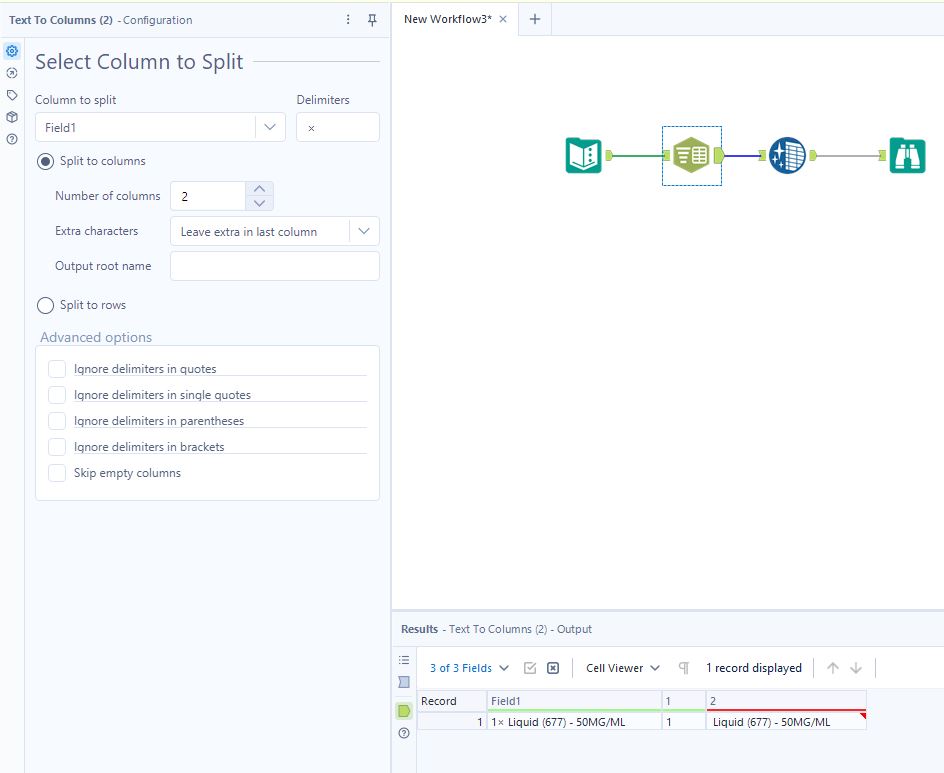Image resolution: width=944 pixels, height=773 pixels.
Task: Open the three-dot menu in the configuration panel
Action: [347, 19]
